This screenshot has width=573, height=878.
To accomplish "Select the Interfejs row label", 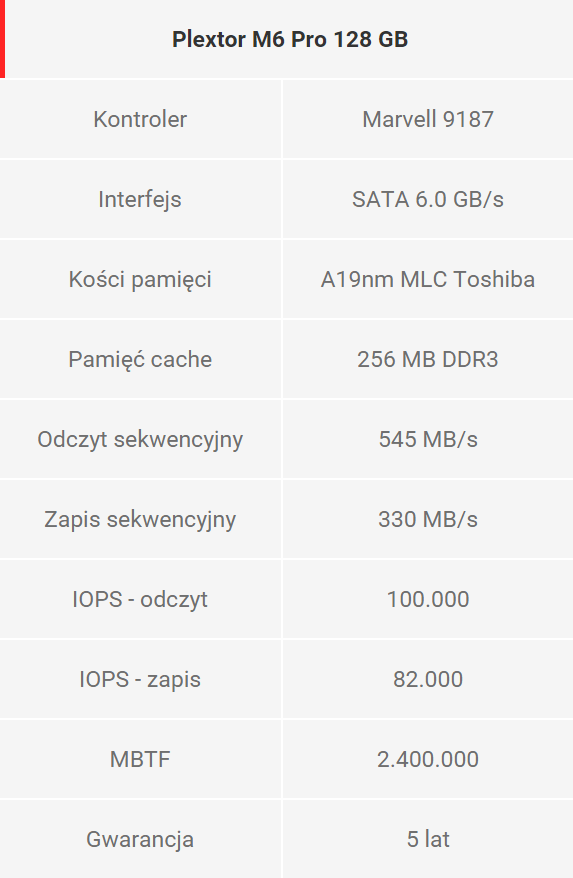I will (x=140, y=199).
